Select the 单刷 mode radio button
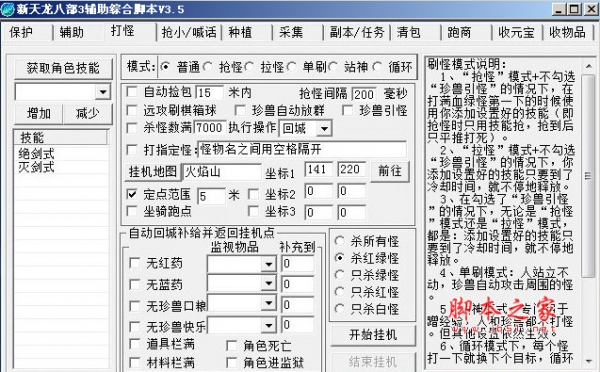Screen dimensions: 600x372 [291, 67]
